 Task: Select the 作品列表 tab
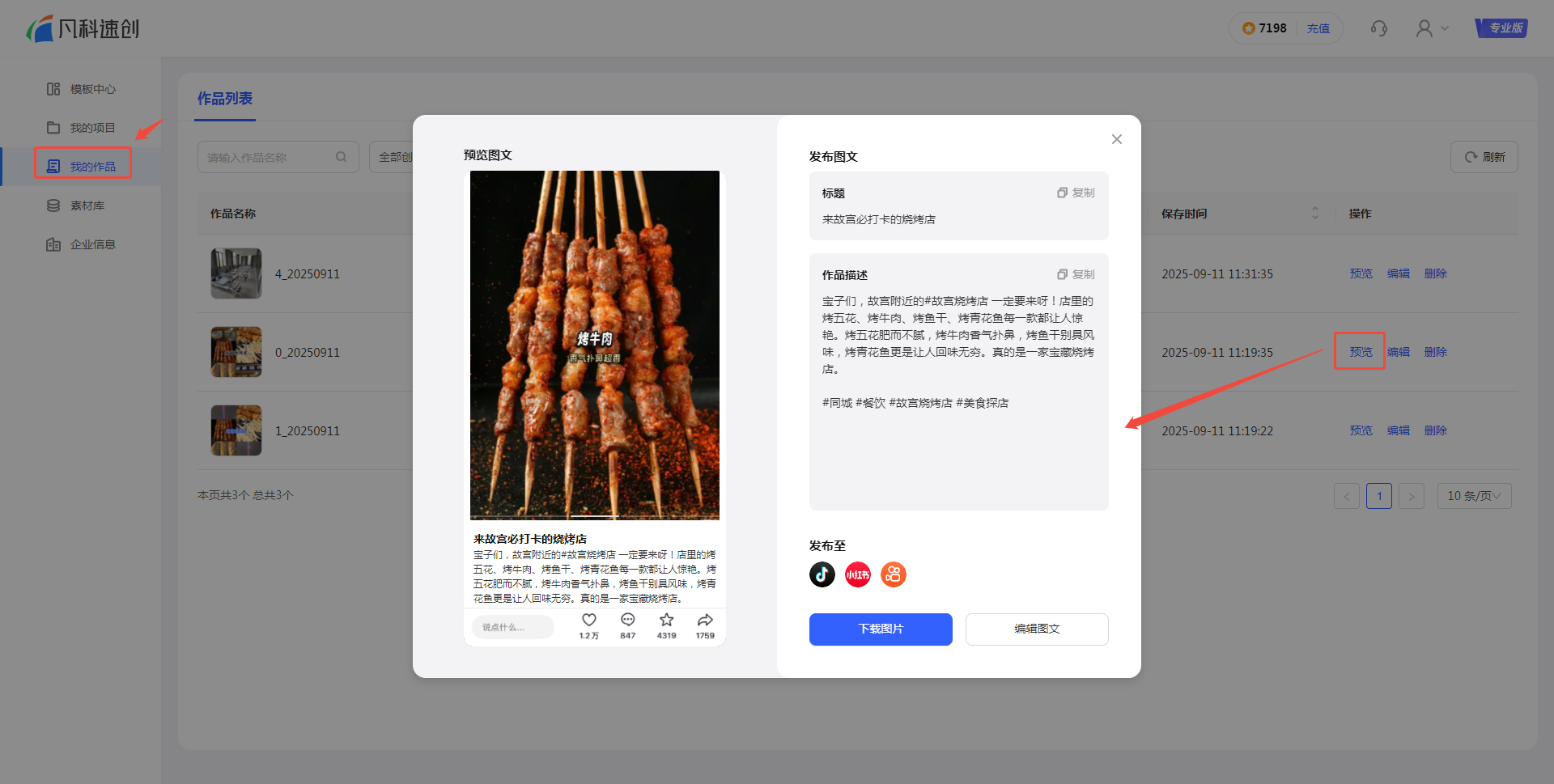click(225, 99)
